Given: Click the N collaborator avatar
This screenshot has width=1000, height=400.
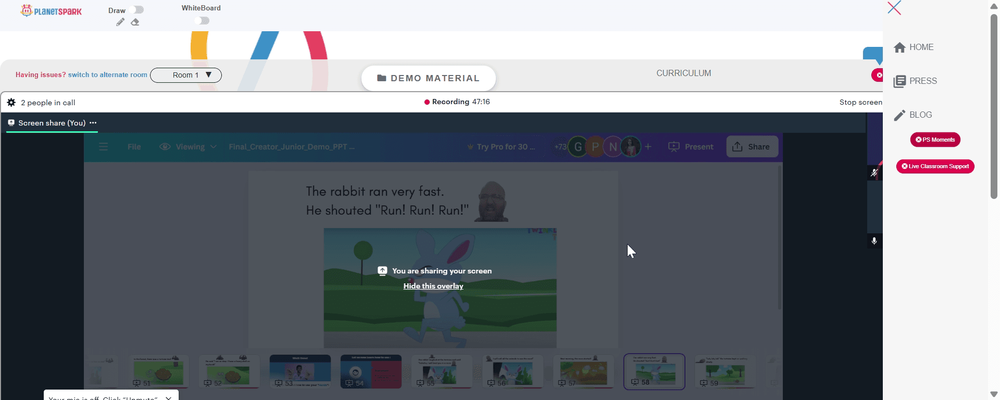Looking at the screenshot, I should pyautogui.click(x=613, y=147).
